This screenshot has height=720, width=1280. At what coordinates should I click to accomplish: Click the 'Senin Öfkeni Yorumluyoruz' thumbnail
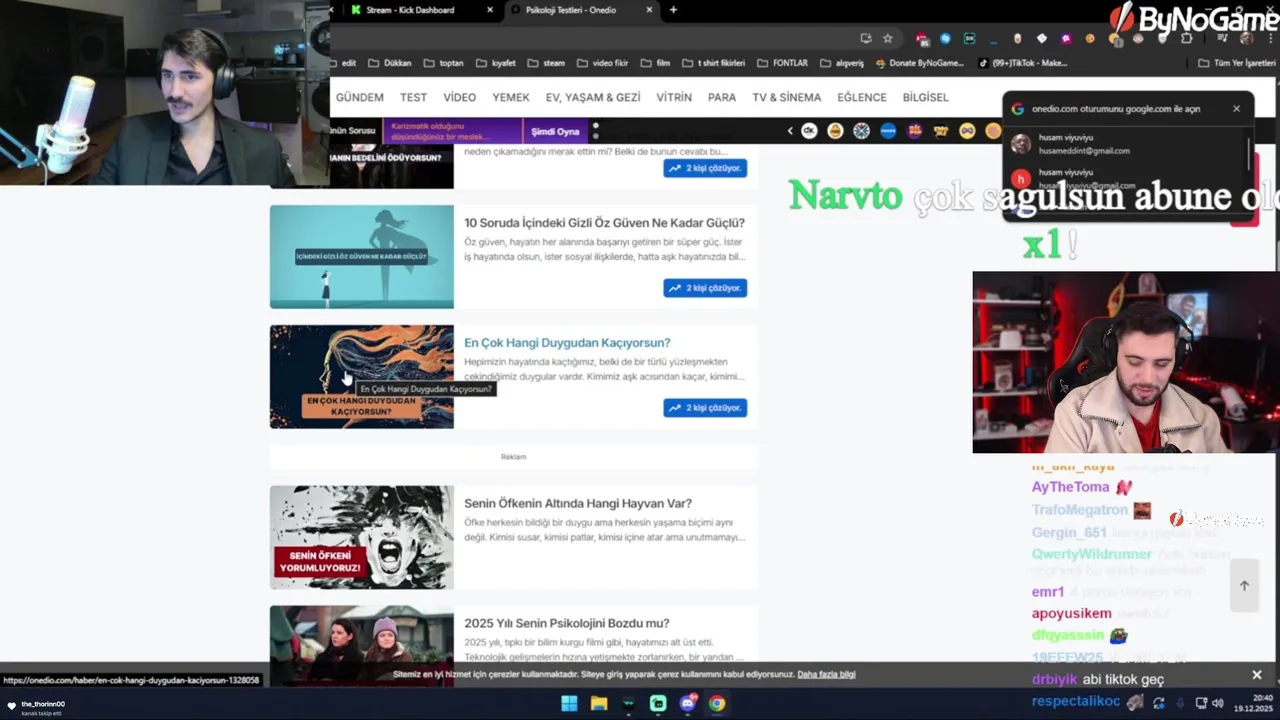click(x=362, y=537)
